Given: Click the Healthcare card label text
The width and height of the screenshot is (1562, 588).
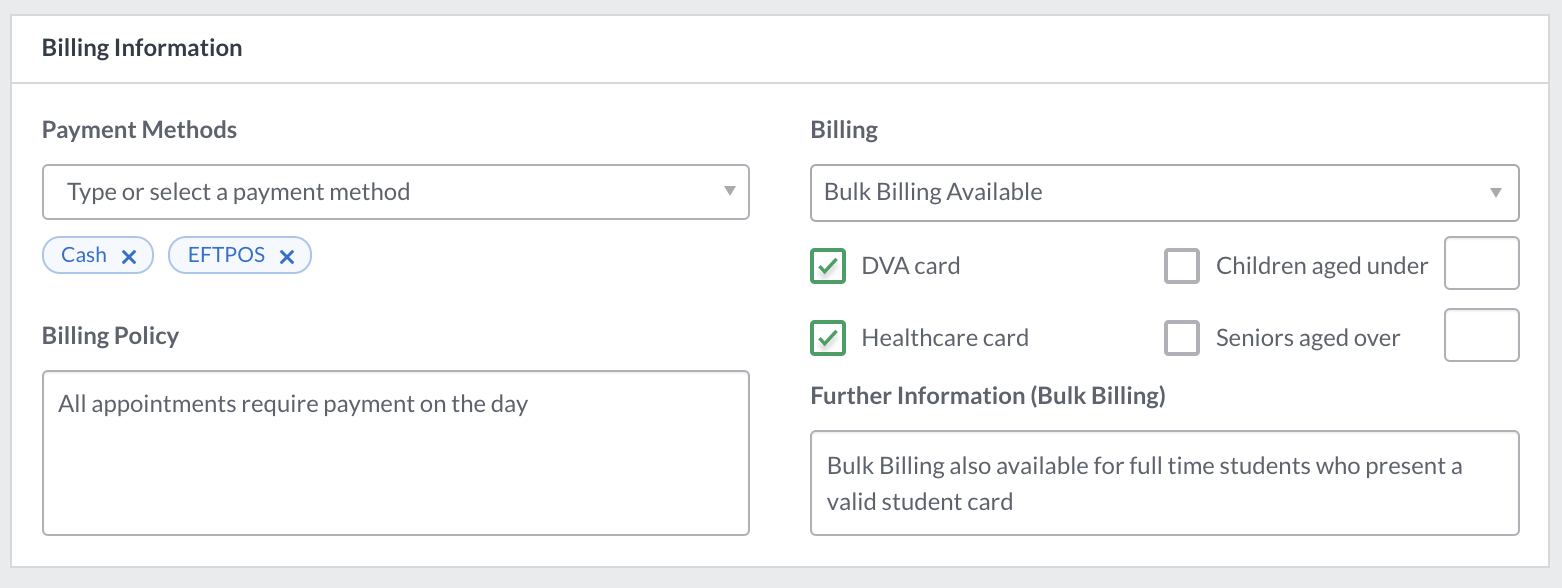Looking at the screenshot, I should (x=945, y=338).
